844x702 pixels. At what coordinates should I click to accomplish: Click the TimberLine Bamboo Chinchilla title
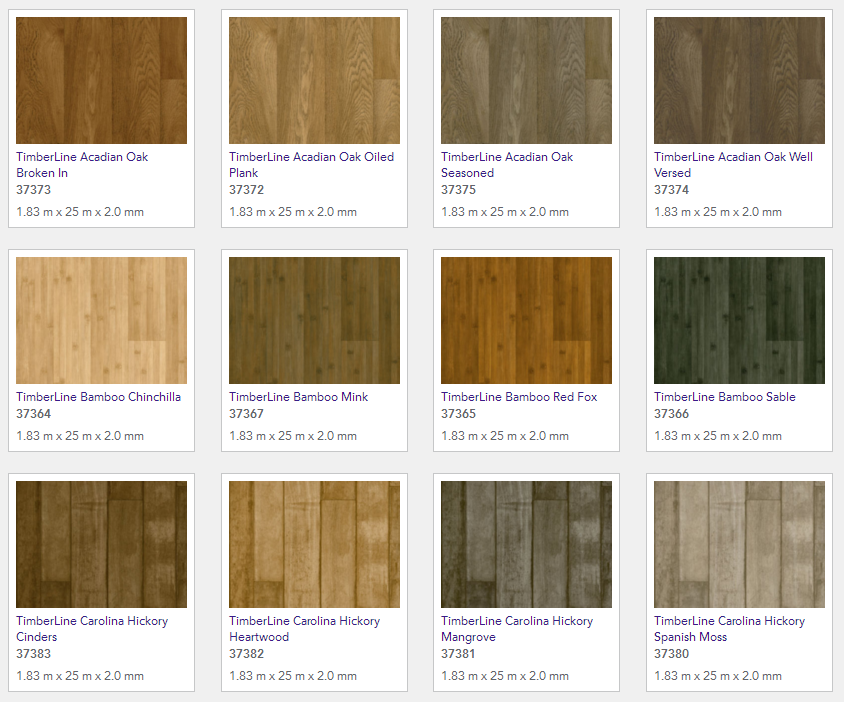click(x=98, y=397)
